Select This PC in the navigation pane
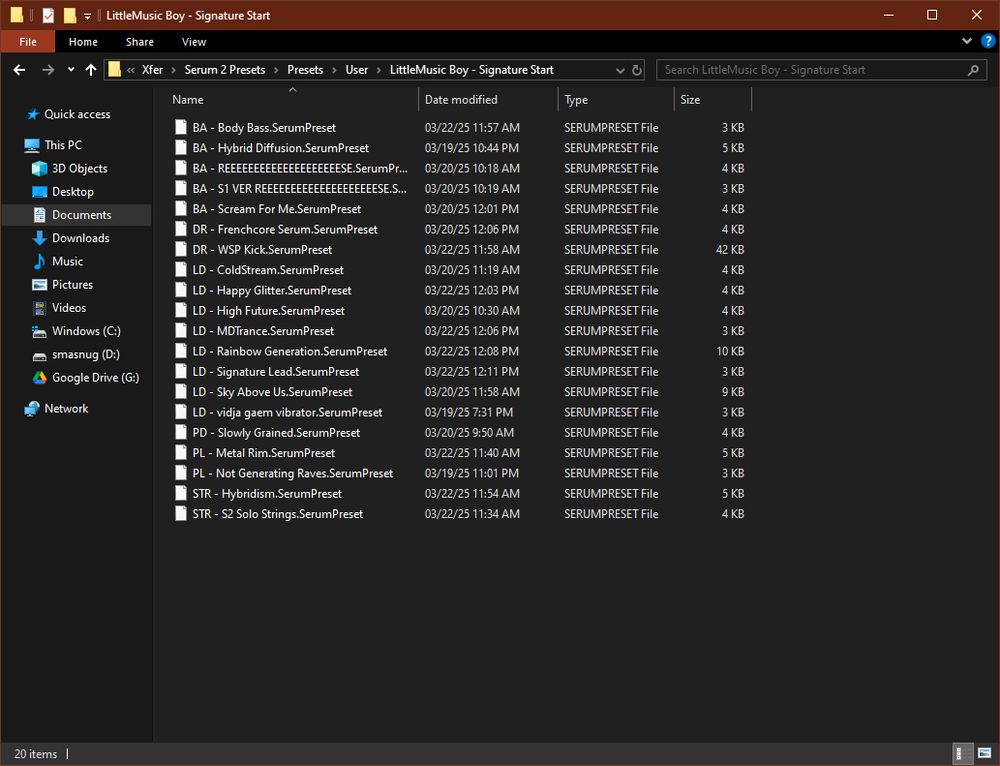1000x766 pixels. 63,145
